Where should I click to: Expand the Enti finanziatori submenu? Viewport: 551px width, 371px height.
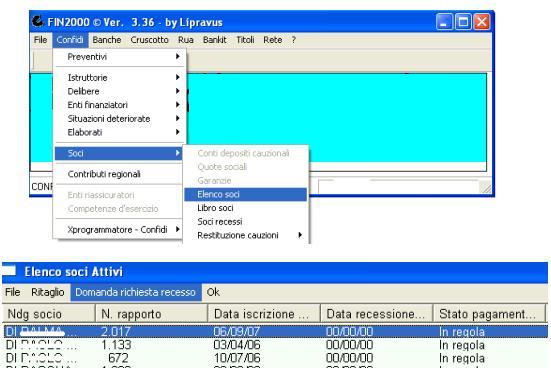click(x=118, y=105)
